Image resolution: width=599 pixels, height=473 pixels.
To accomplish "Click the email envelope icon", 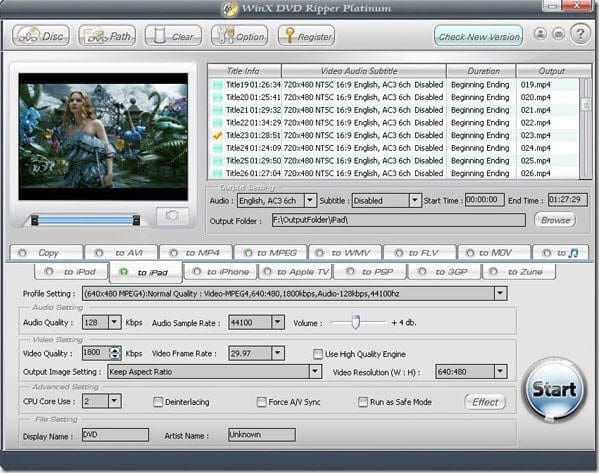I will click(559, 34).
